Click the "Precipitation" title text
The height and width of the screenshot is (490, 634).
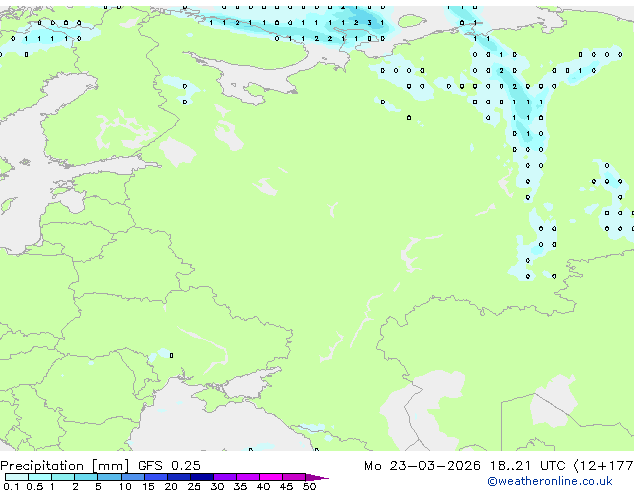point(42,466)
